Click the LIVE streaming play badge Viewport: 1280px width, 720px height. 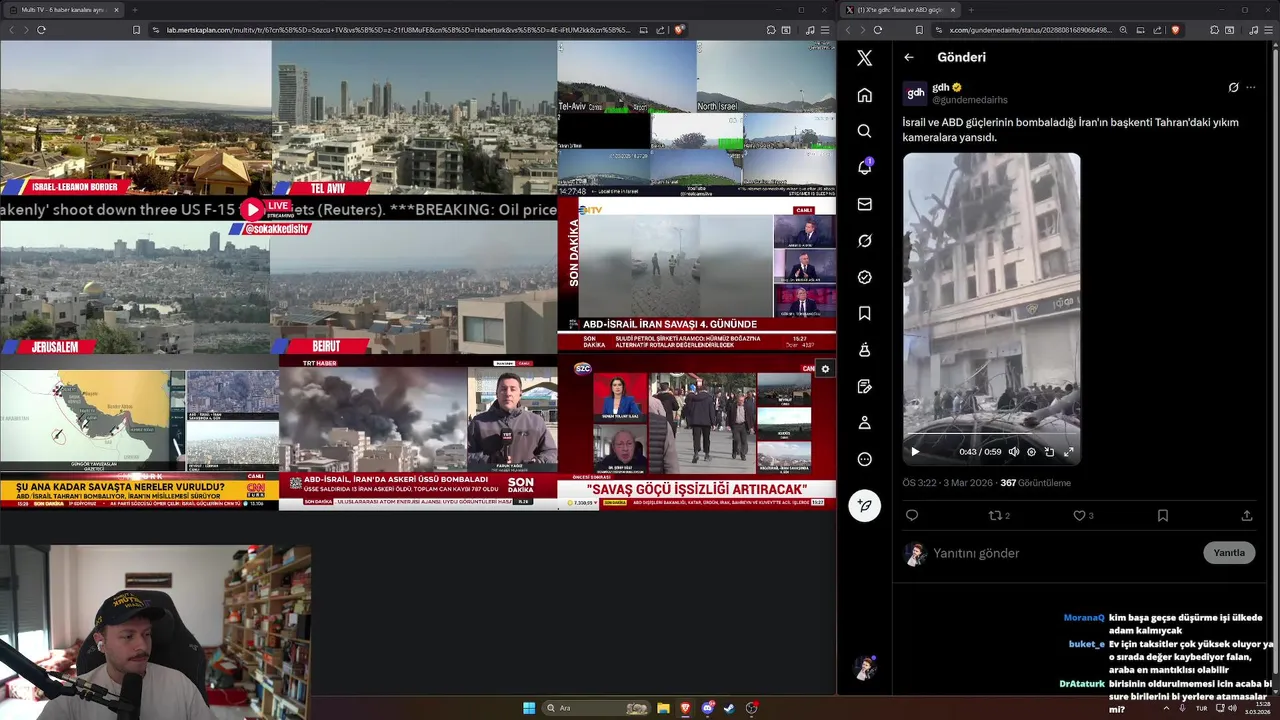click(266, 208)
